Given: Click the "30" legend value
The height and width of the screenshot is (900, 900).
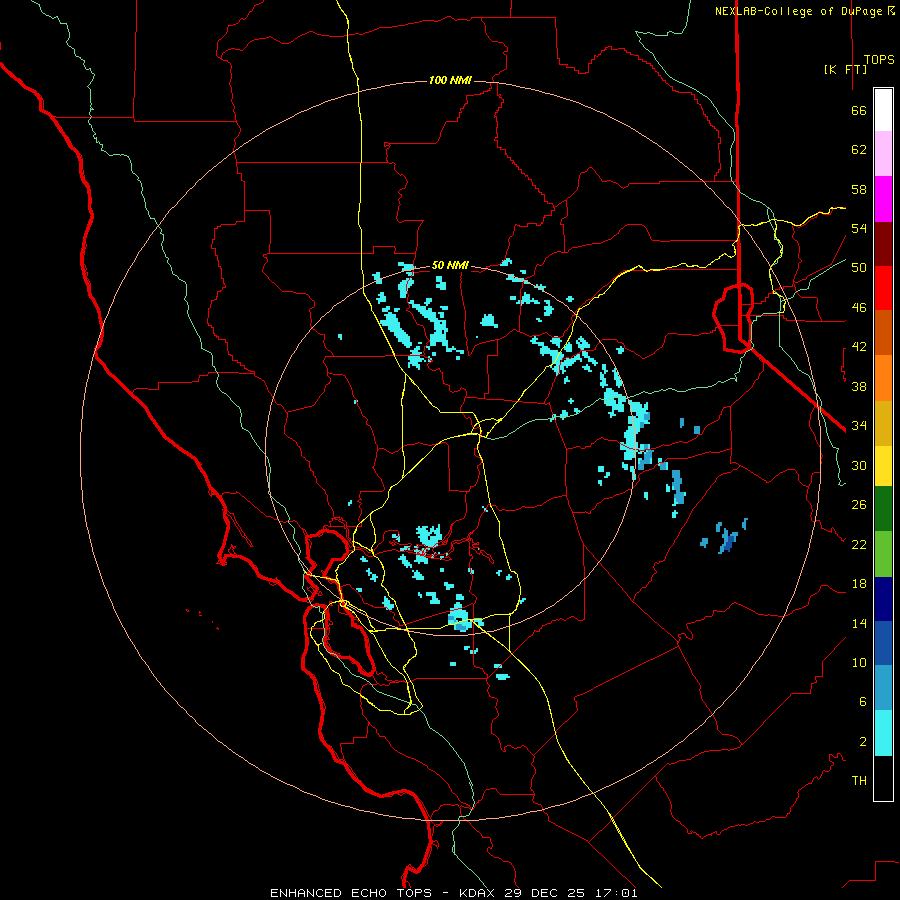Looking at the screenshot, I should (859, 465).
